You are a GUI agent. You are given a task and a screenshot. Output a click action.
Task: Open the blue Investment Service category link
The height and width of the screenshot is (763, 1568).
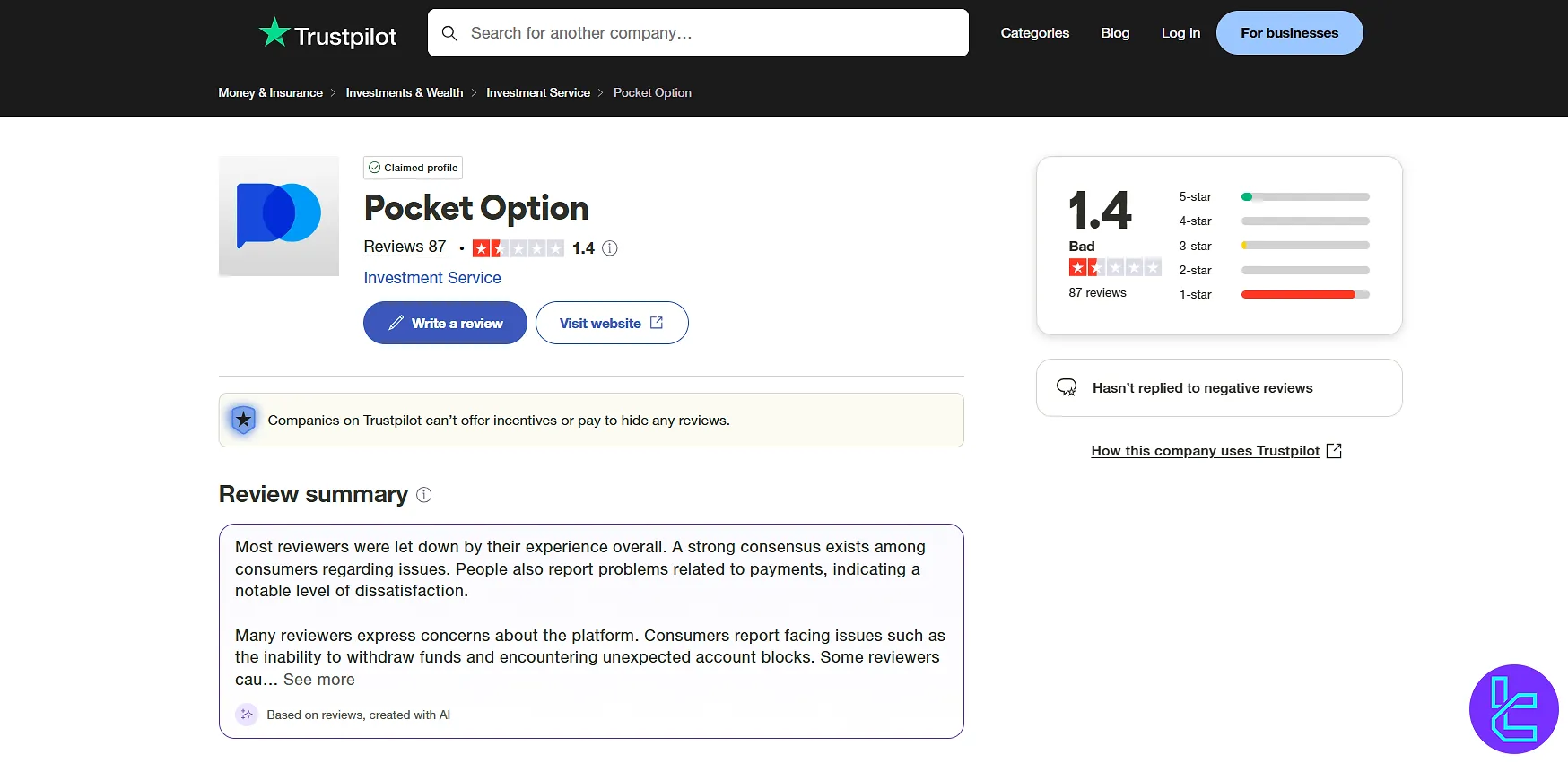click(x=432, y=278)
